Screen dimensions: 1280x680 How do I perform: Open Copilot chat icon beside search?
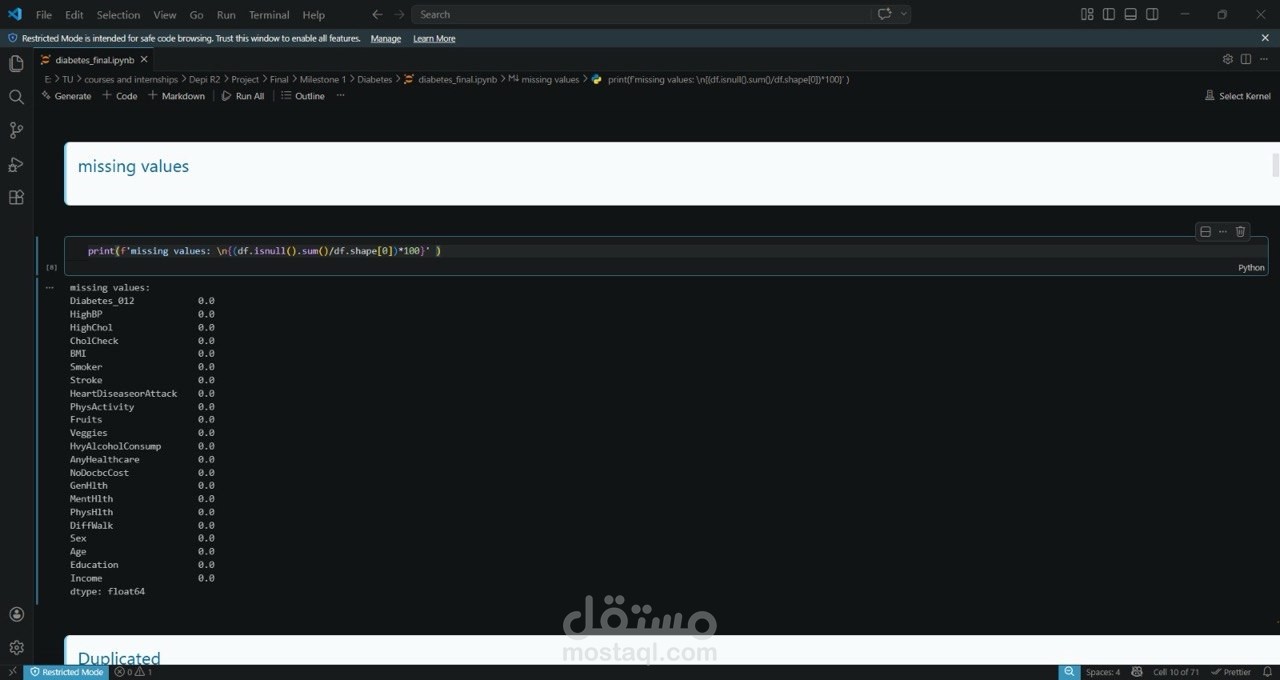[x=884, y=15]
